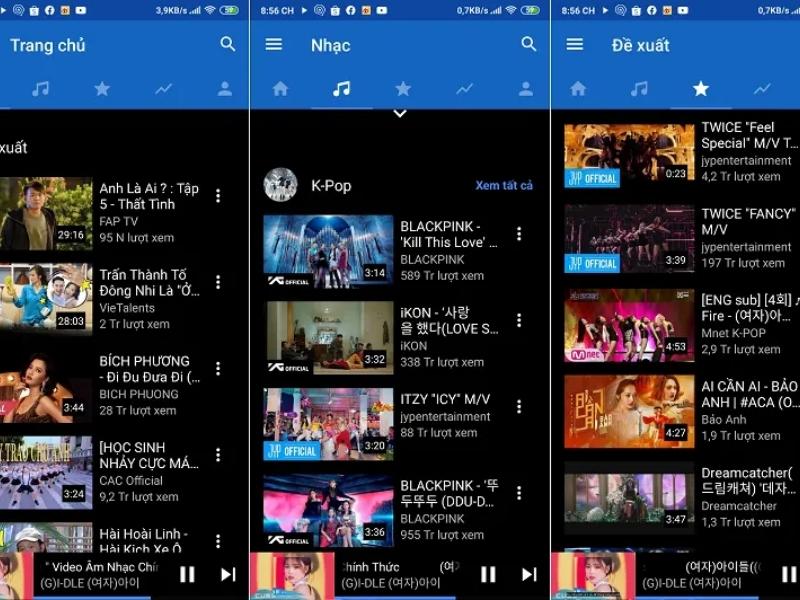This screenshot has height=600, width=800.
Task: Pause playback in Trang chủ mini player
Action: point(187,574)
